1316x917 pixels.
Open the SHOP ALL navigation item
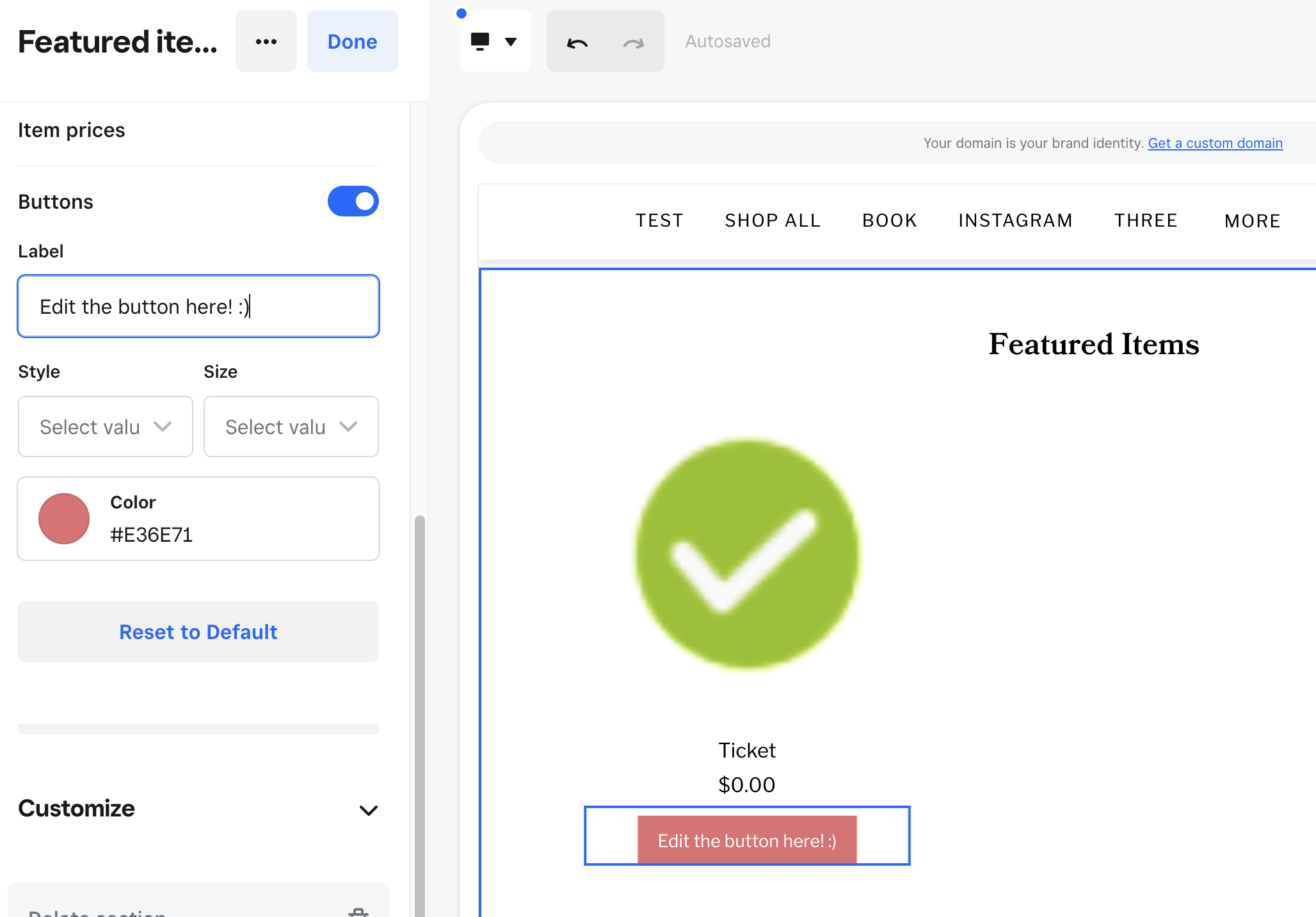pyautogui.click(x=773, y=221)
